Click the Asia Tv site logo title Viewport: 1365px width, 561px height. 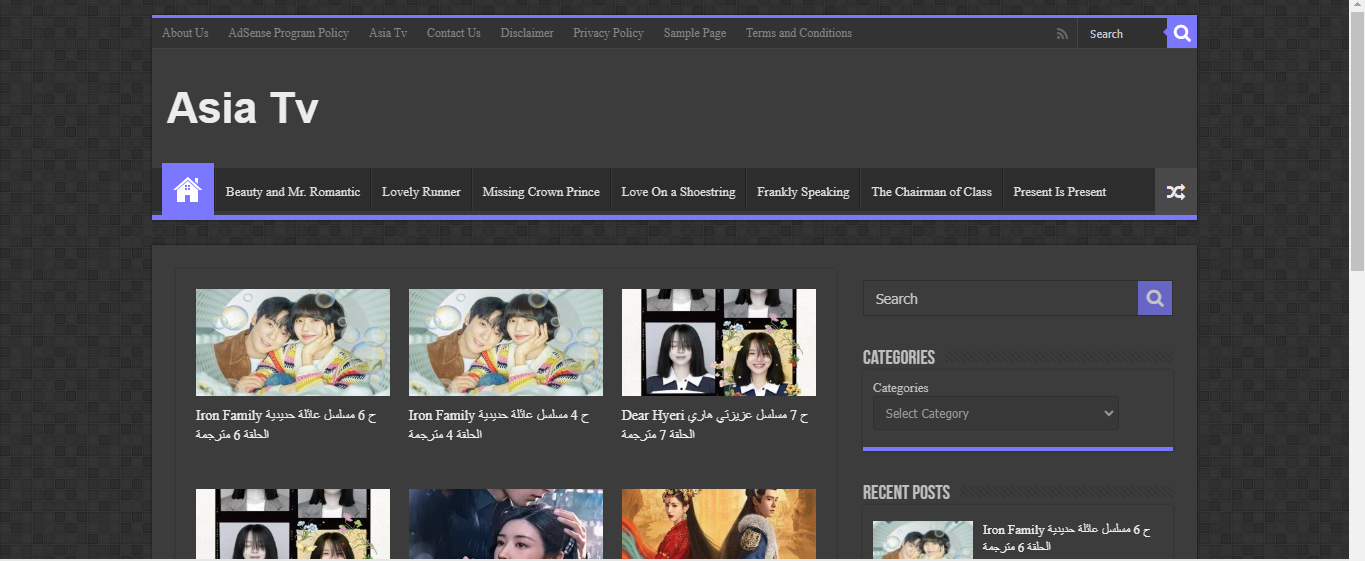242,108
